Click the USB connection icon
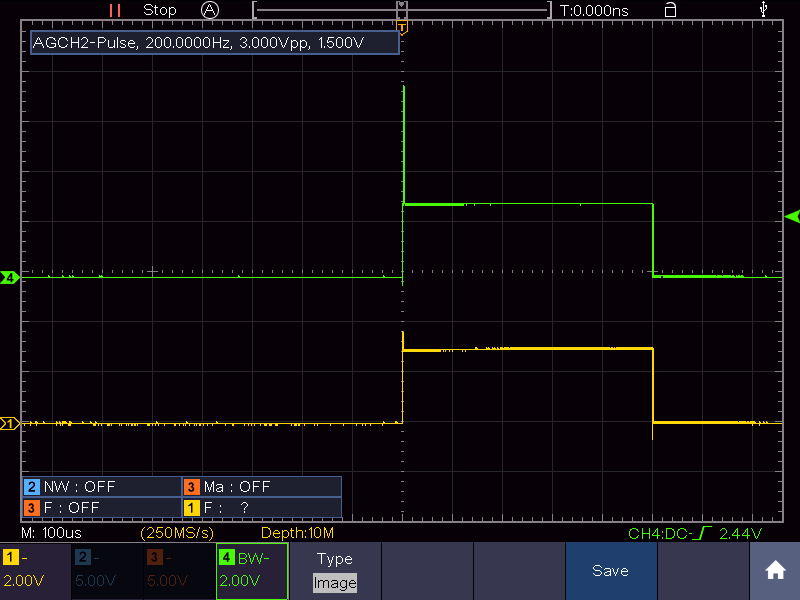Viewport: 800px width, 600px height. 763,9
